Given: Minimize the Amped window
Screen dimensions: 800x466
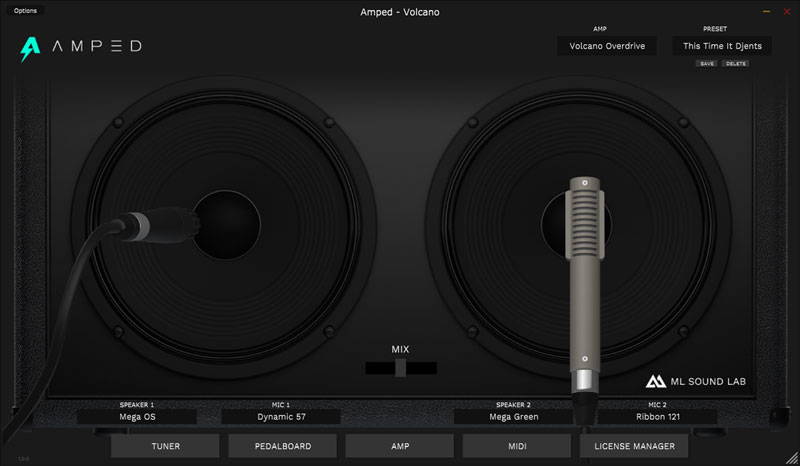Looking at the screenshot, I should 766,11.
